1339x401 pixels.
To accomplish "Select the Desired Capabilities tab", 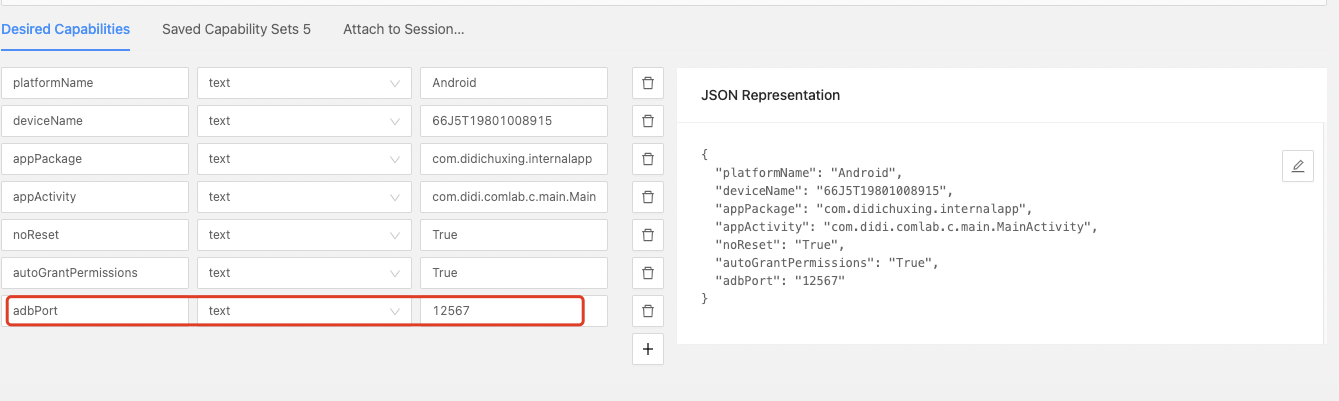I will click(65, 29).
